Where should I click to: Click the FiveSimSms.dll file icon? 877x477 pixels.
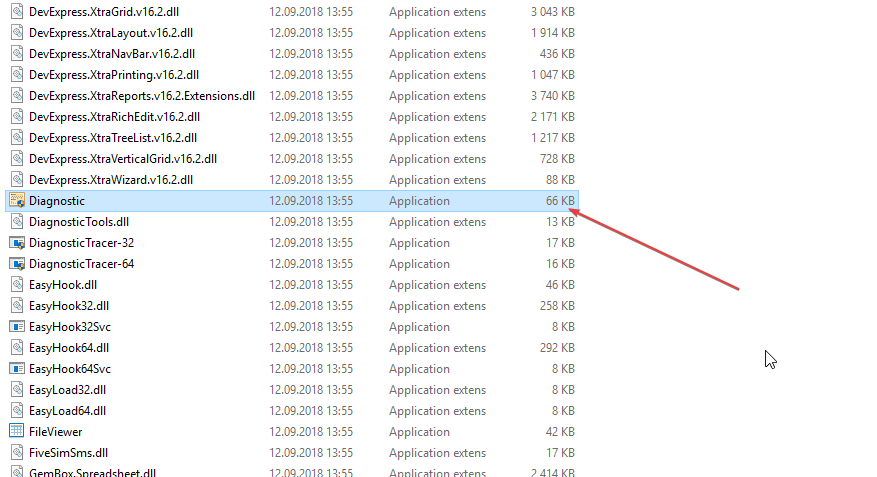click(x=17, y=452)
